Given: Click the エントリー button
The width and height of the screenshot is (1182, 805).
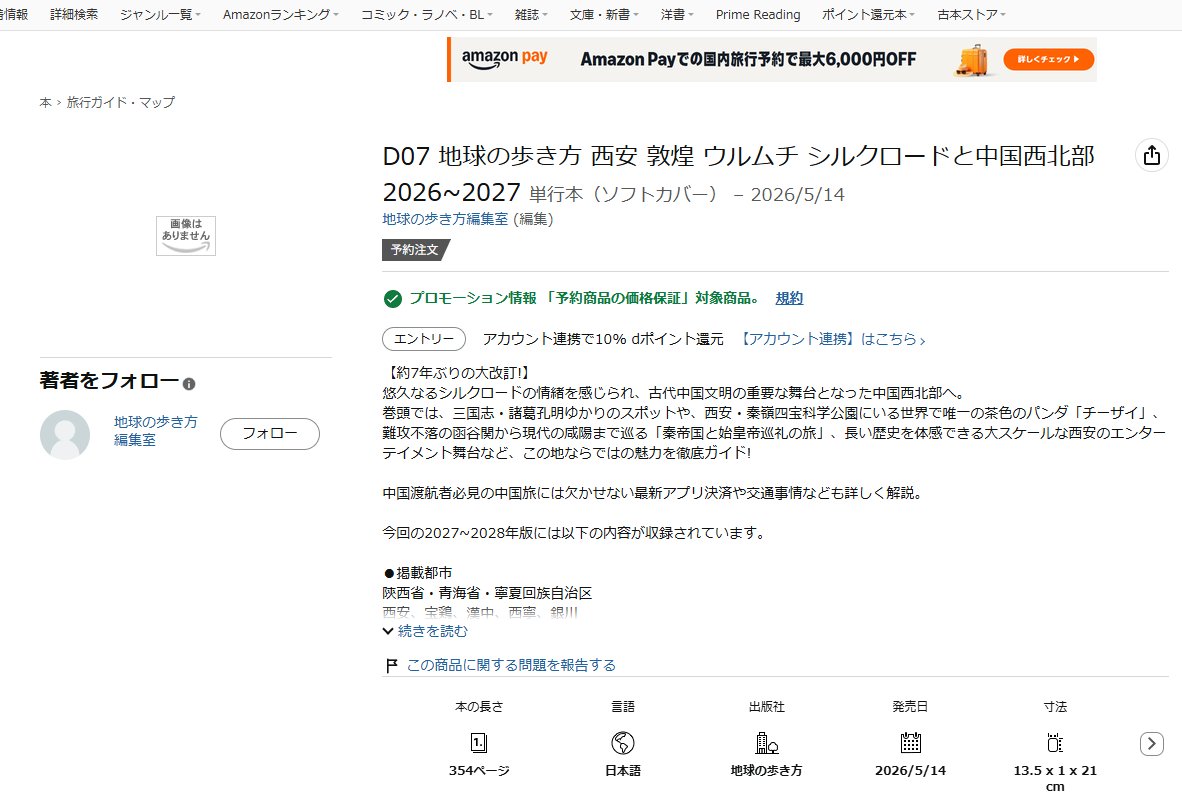Looking at the screenshot, I should pos(424,339).
